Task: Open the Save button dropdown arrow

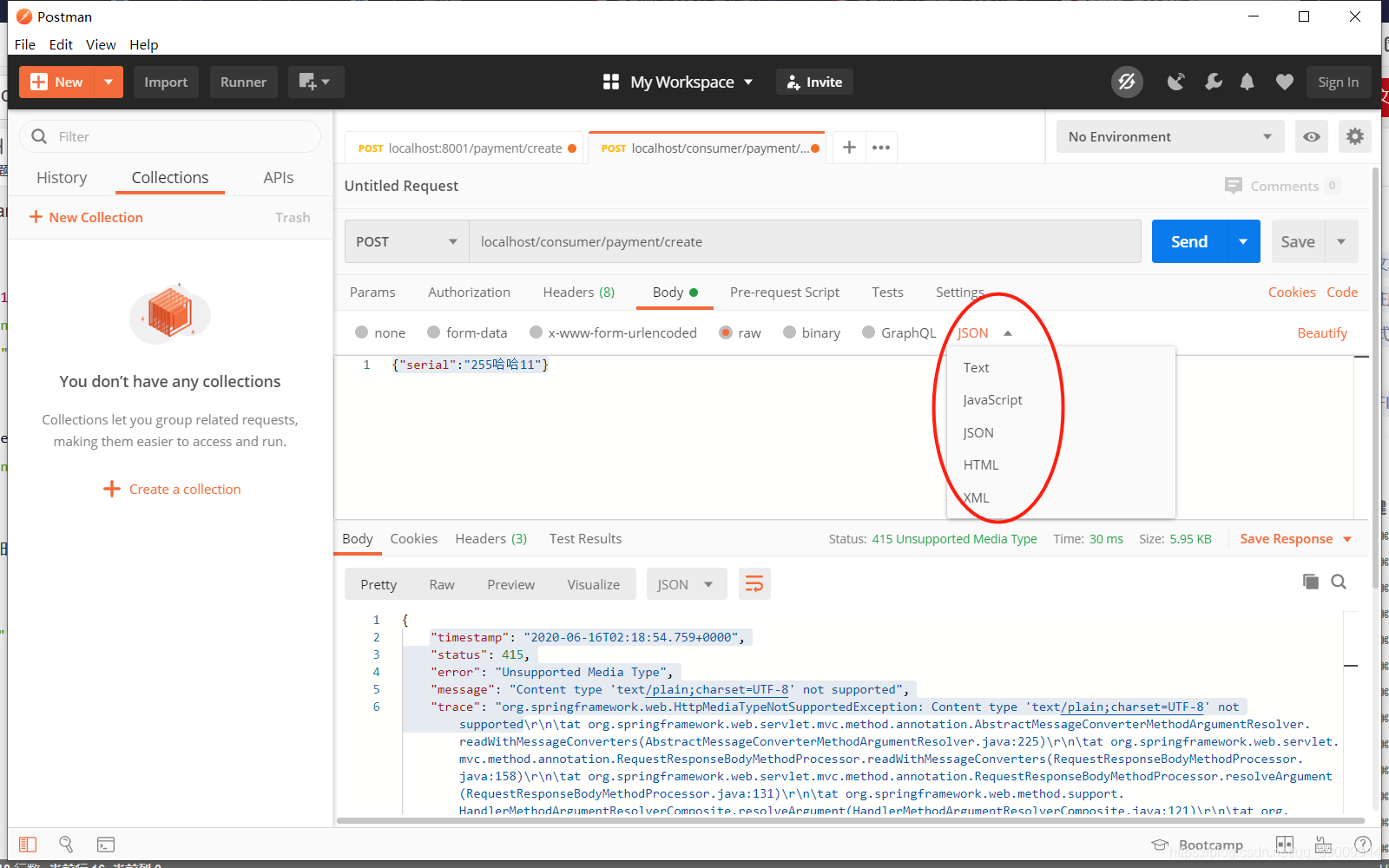Action: pyautogui.click(x=1341, y=241)
